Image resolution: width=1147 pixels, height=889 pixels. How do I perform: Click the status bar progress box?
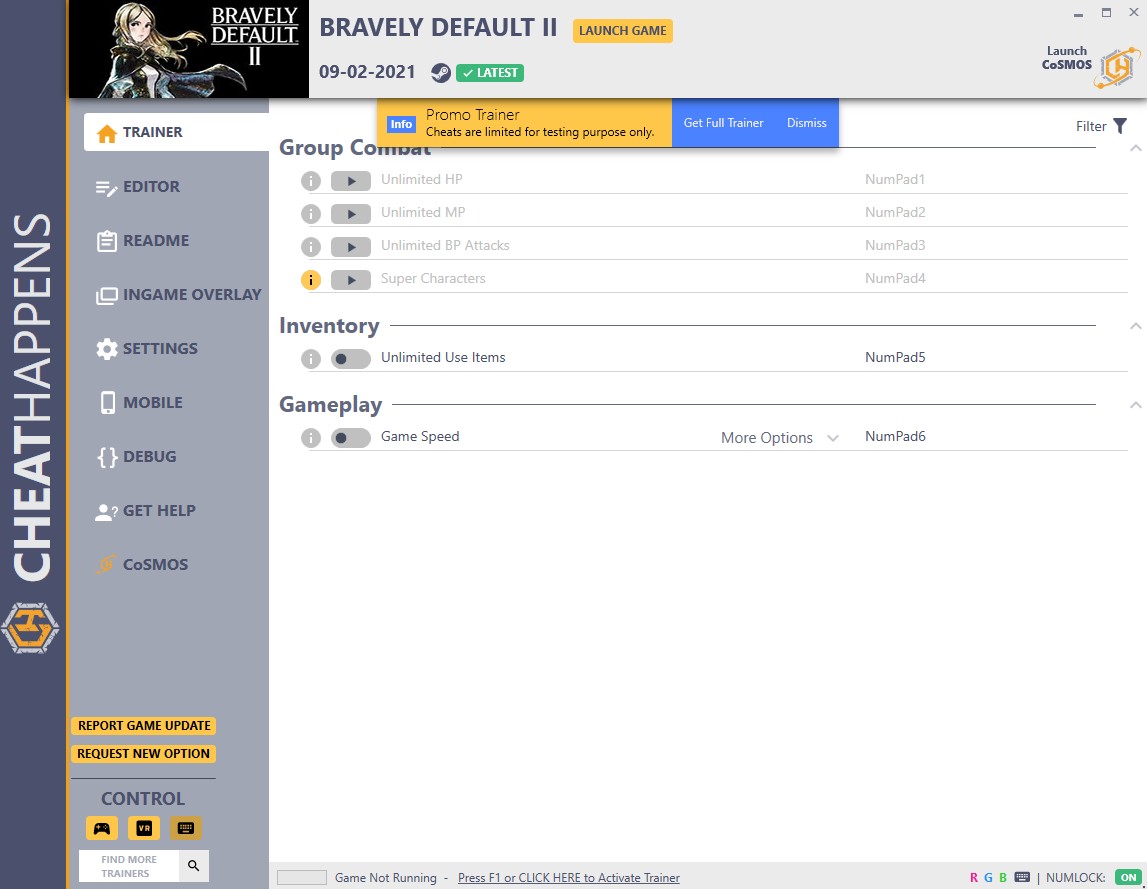[x=301, y=877]
